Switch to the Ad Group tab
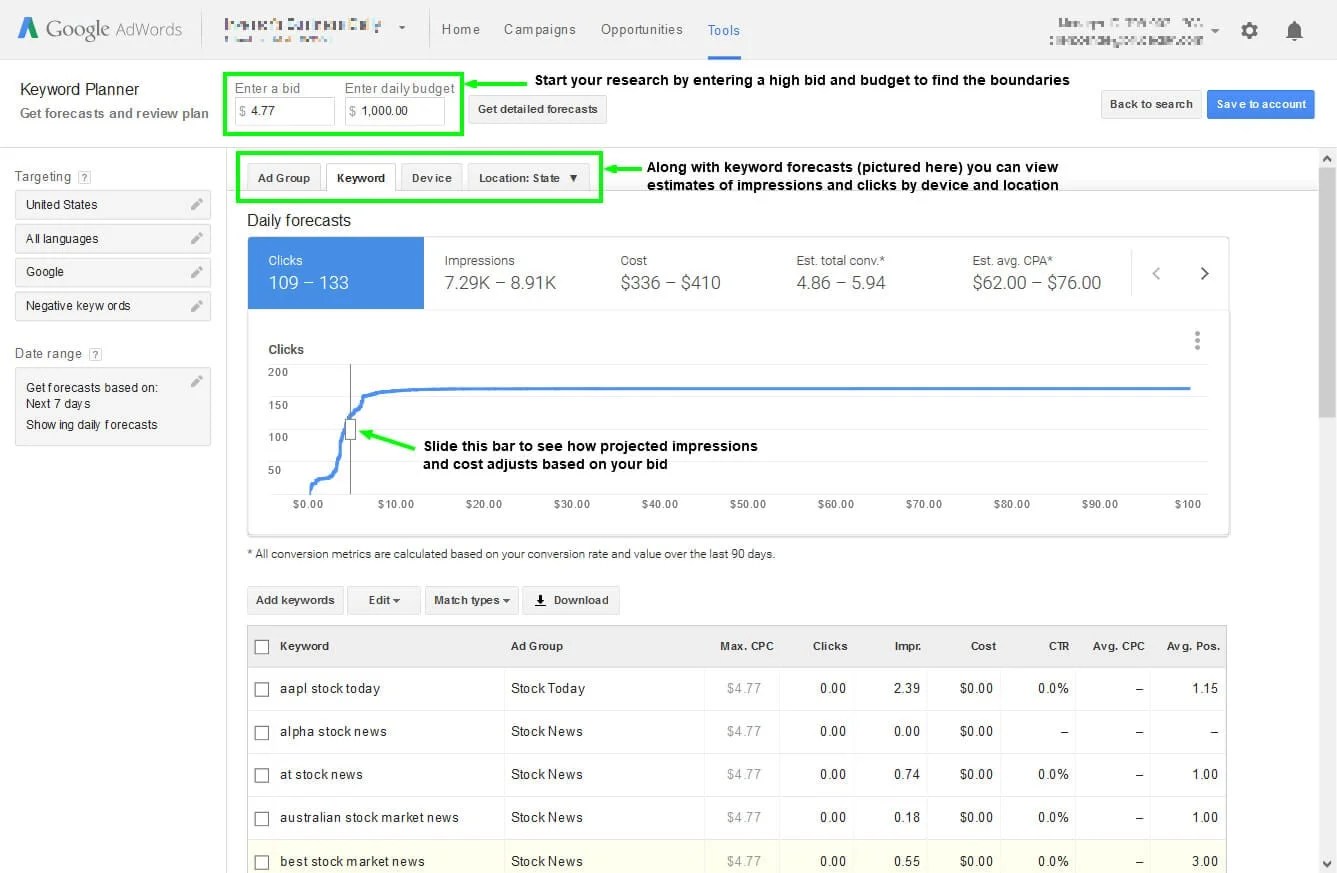 284,178
